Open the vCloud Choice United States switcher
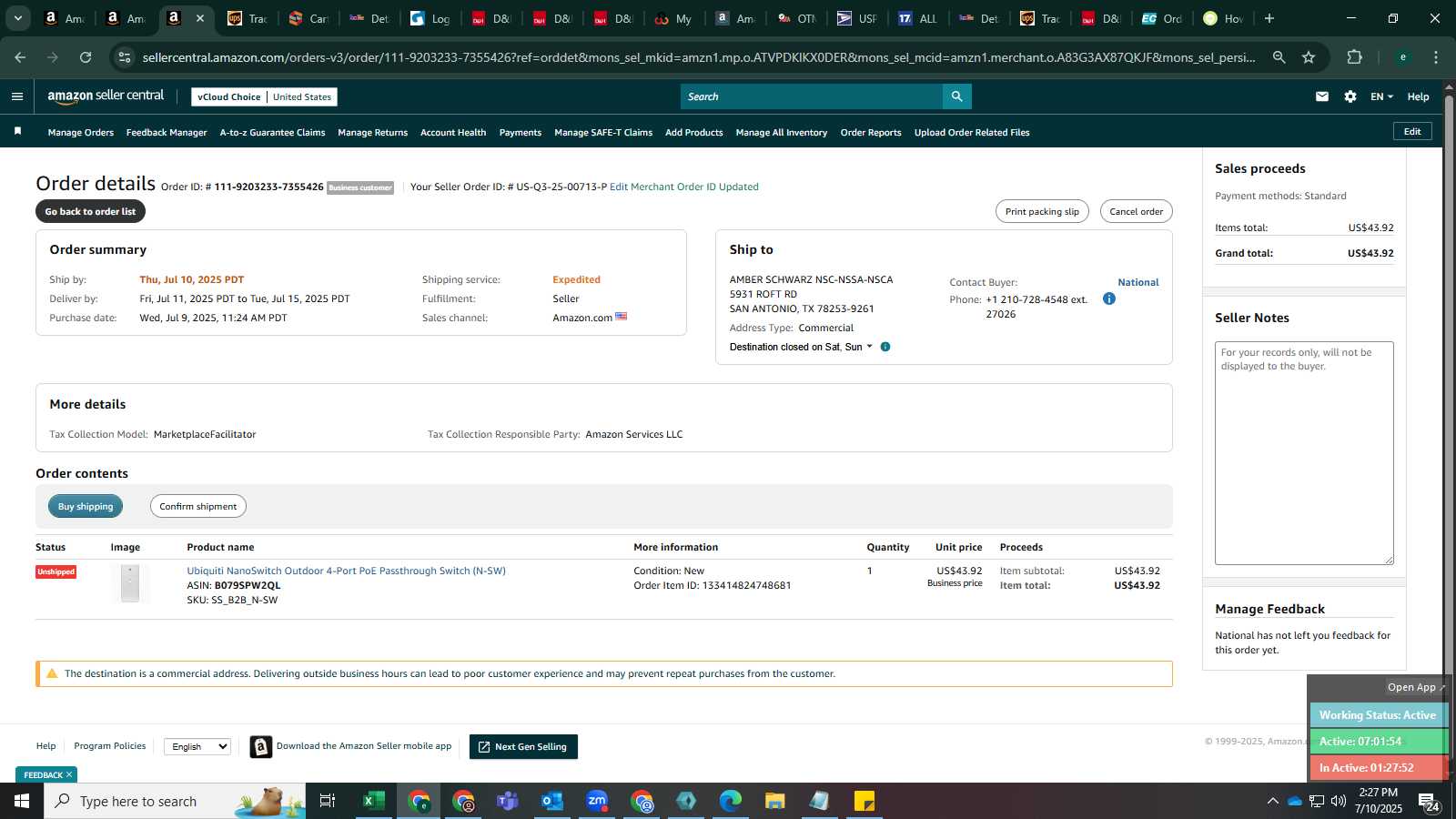This screenshot has height=819, width=1456. pos(264,96)
